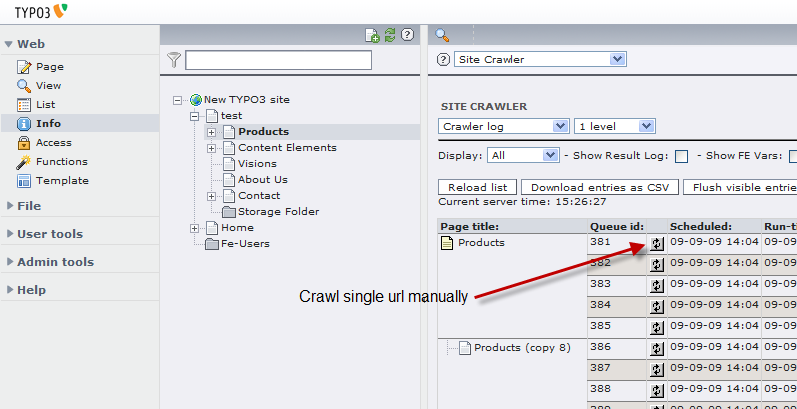
Task: Crawl queue entry 381 manually
Action: coord(657,243)
